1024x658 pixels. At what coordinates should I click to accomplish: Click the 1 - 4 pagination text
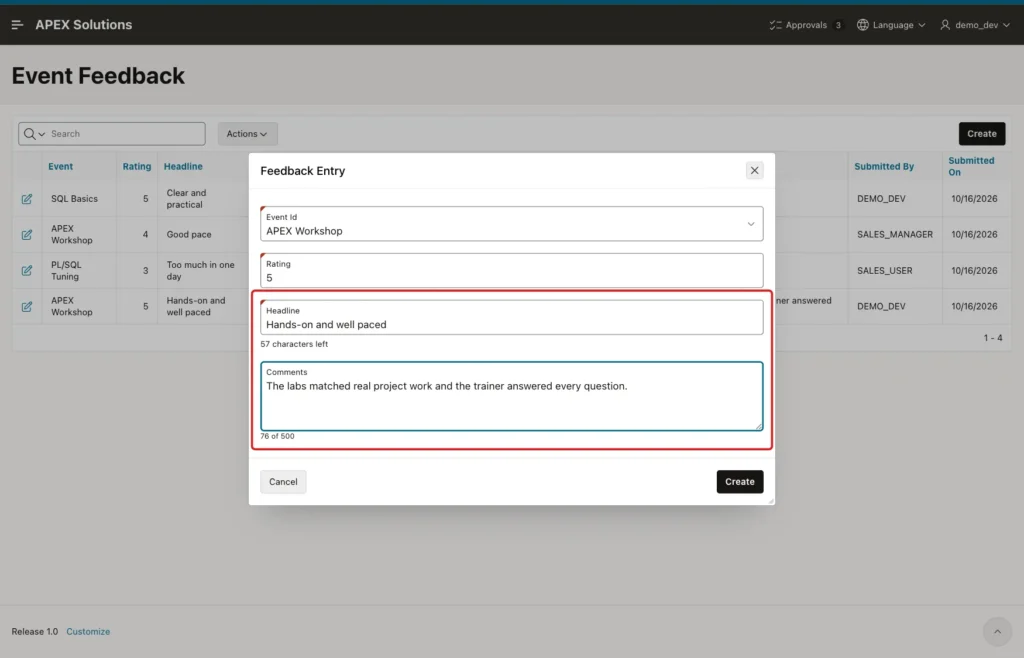[993, 337]
